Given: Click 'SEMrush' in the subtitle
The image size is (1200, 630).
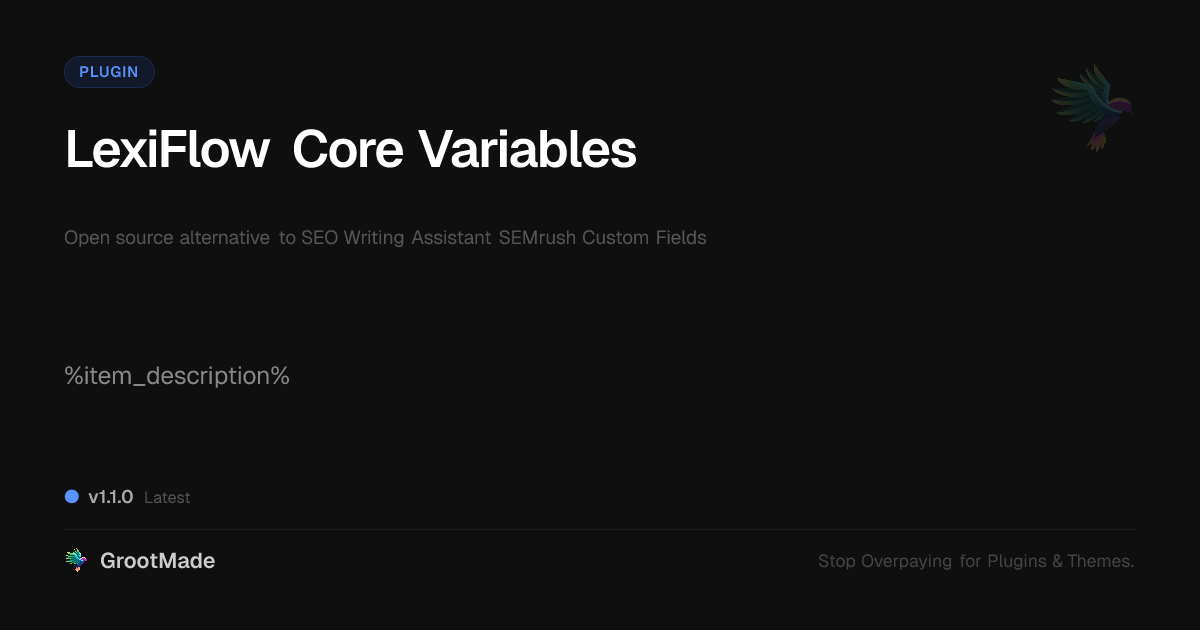Looking at the screenshot, I should tap(538, 238).
